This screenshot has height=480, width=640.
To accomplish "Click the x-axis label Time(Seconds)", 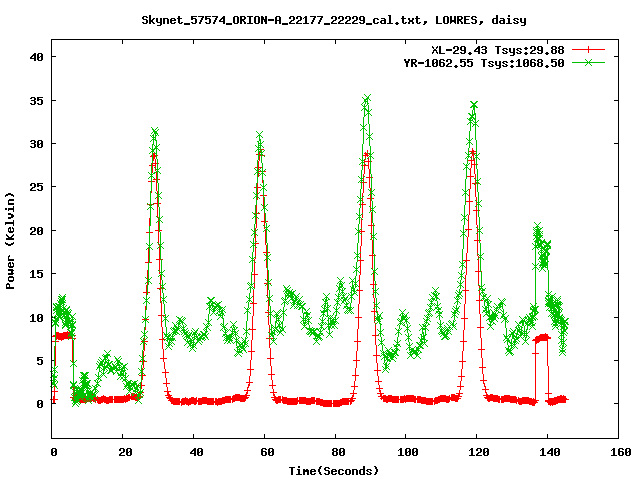I will point(333,471).
